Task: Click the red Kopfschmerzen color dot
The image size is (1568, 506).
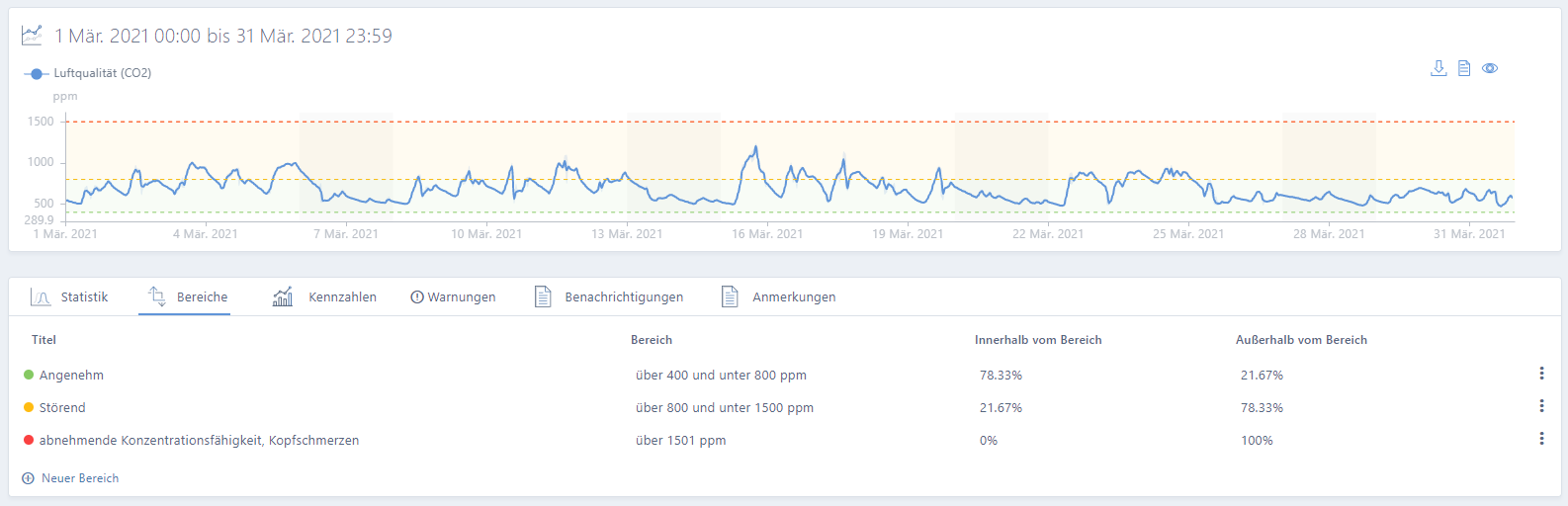Action: click(29, 440)
